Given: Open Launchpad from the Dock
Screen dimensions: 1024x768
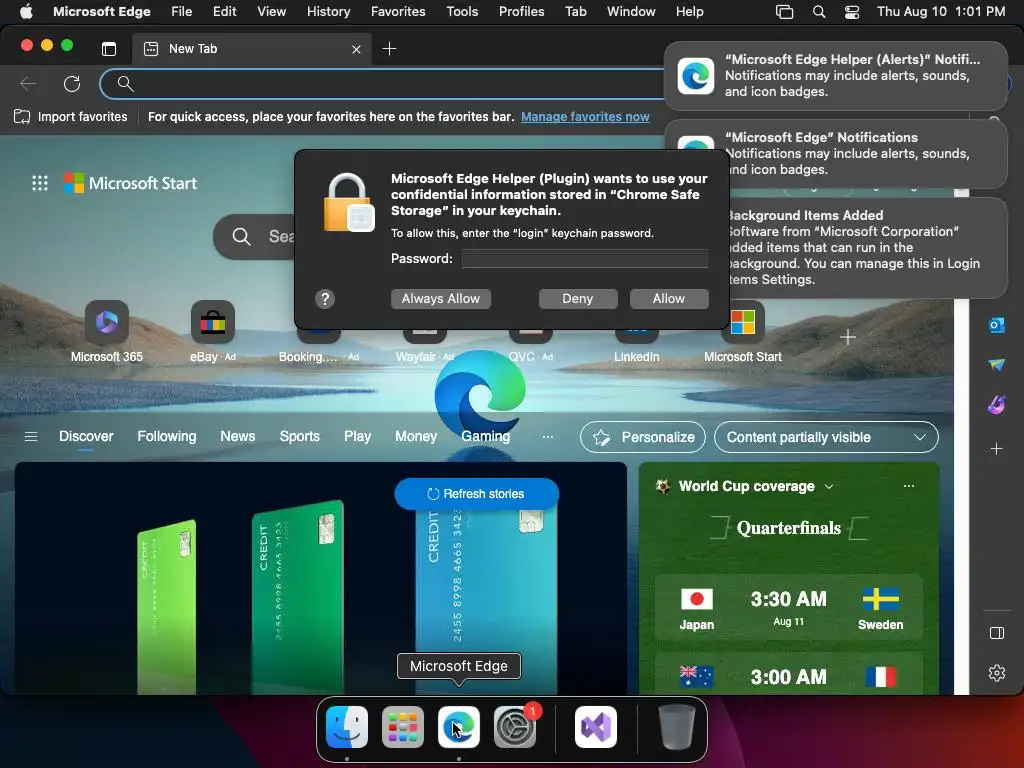Looking at the screenshot, I should pyautogui.click(x=403, y=727).
